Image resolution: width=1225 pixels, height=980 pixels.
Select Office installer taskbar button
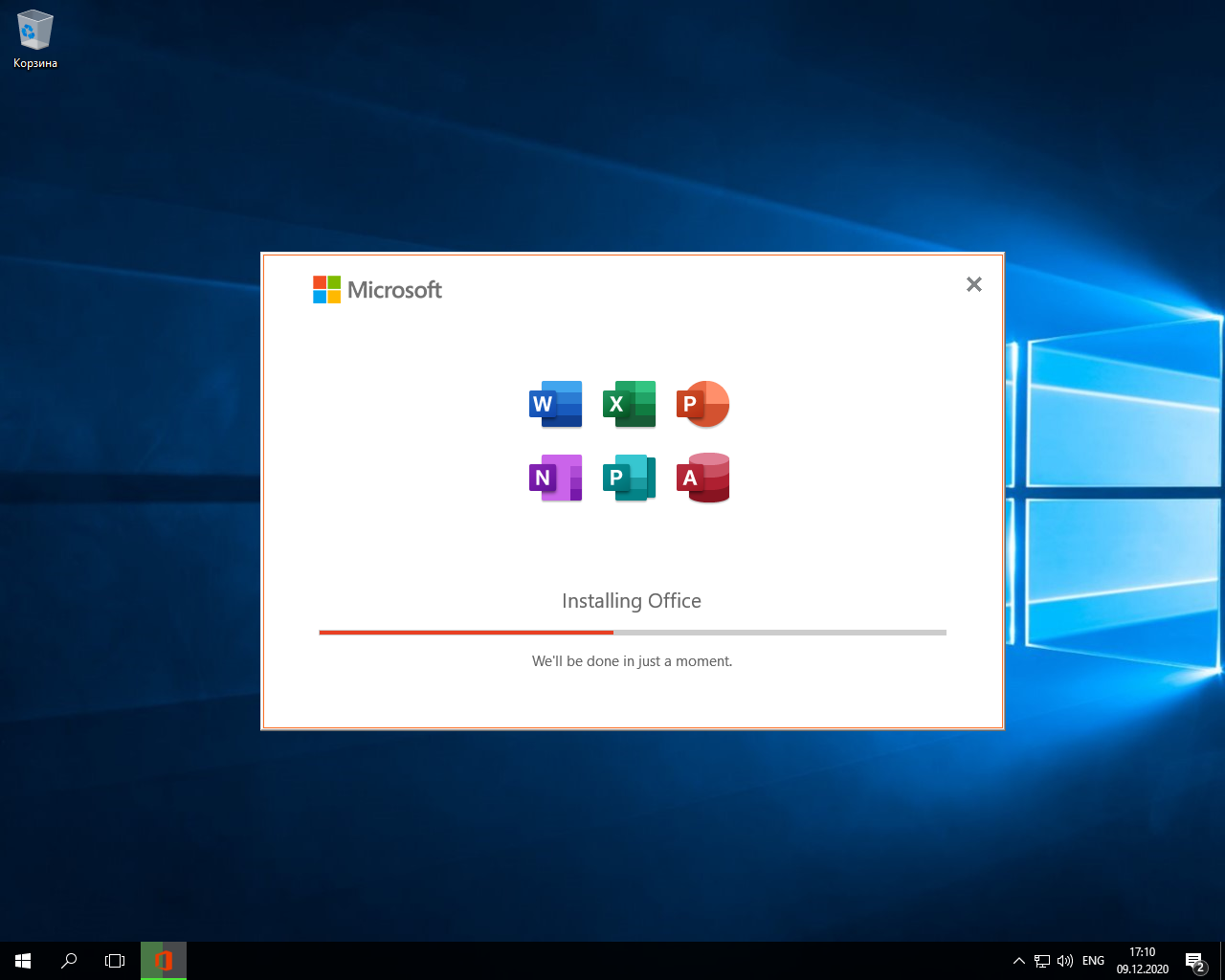[x=164, y=961]
